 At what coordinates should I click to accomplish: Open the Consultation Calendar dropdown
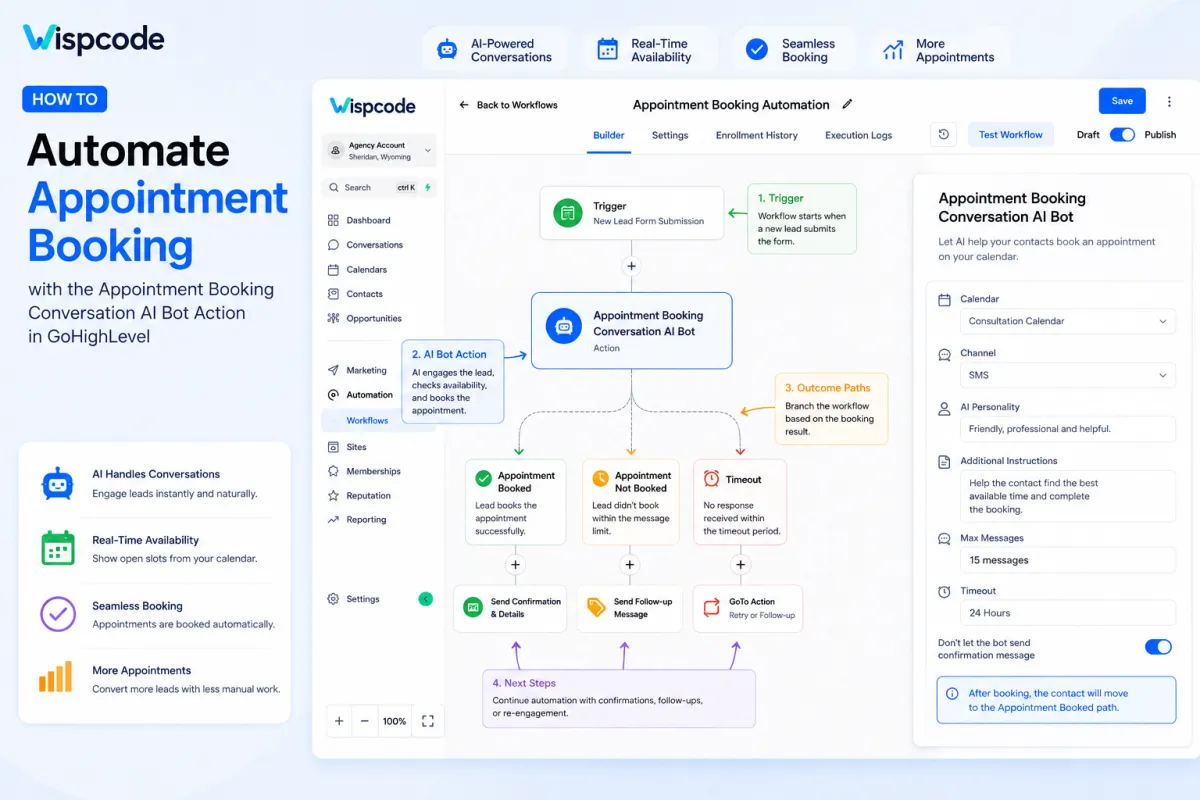[1067, 321]
